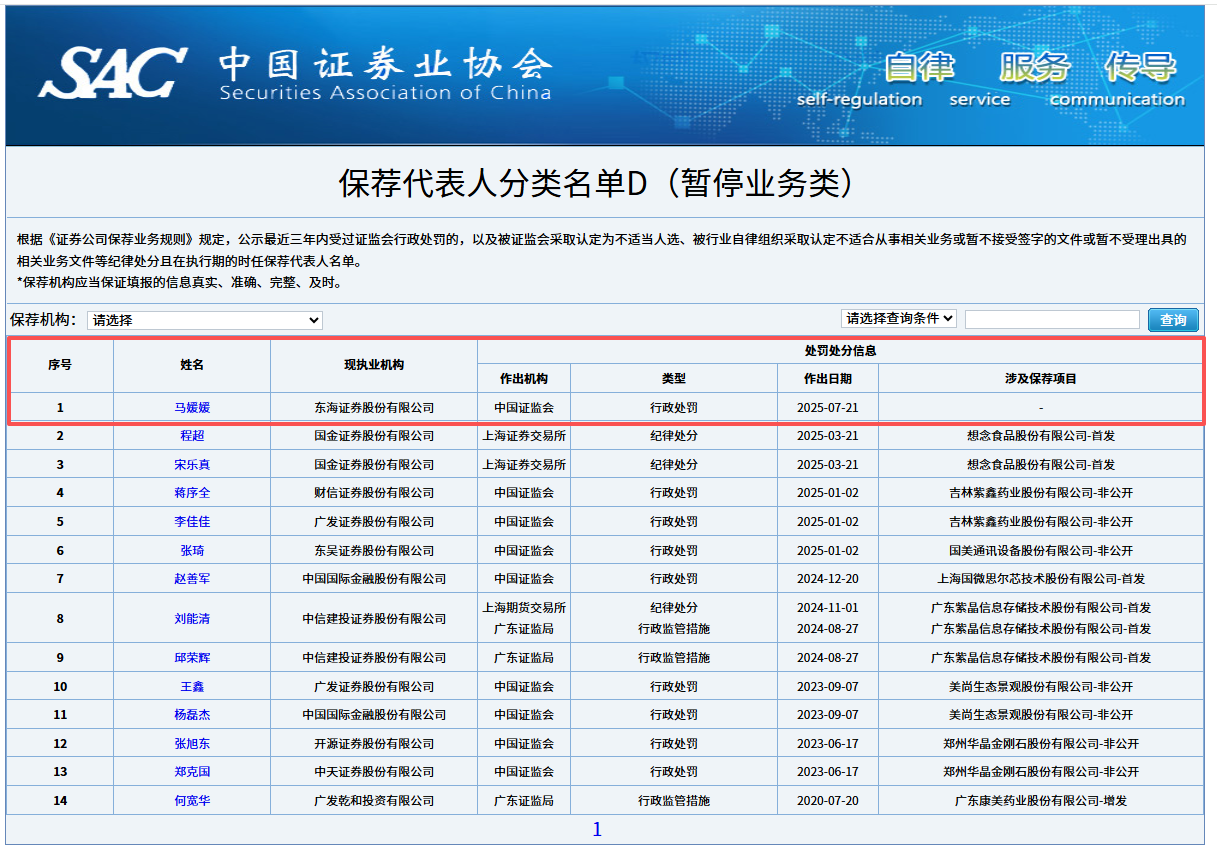Open the 何宽华 name link
The image size is (1217, 850).
192,801
